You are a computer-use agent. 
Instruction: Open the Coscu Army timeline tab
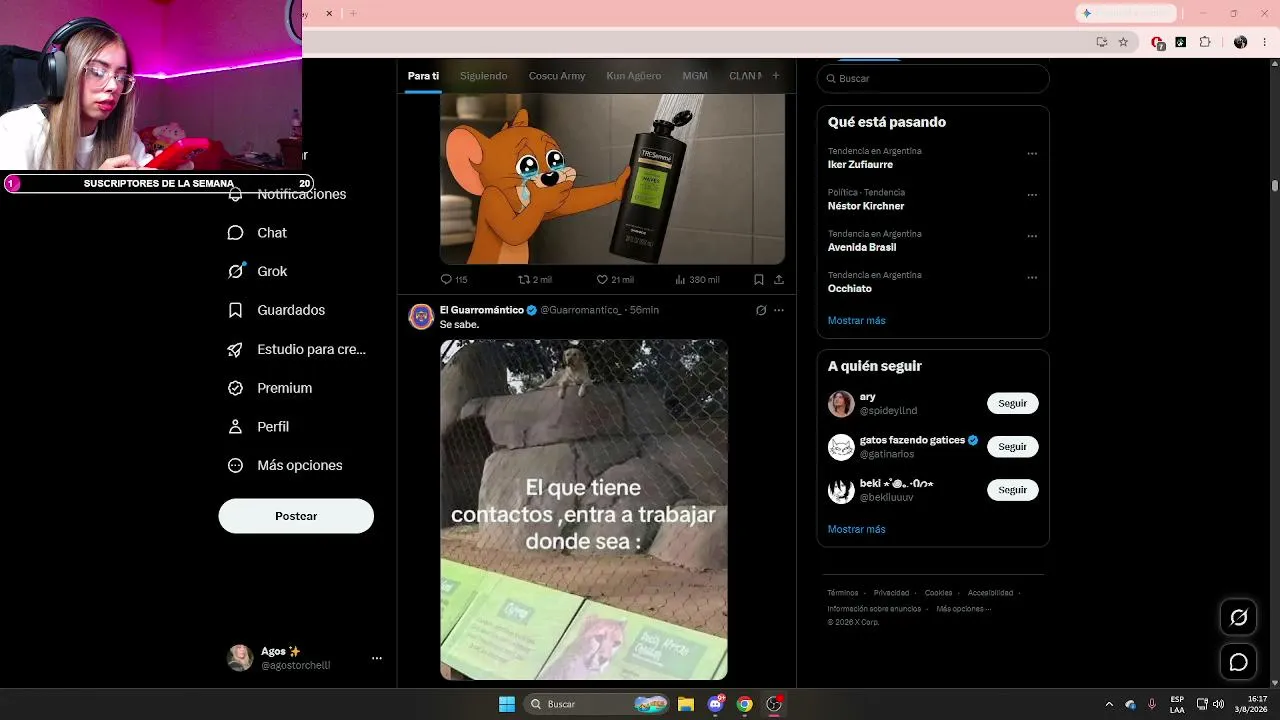pos(557,76)
